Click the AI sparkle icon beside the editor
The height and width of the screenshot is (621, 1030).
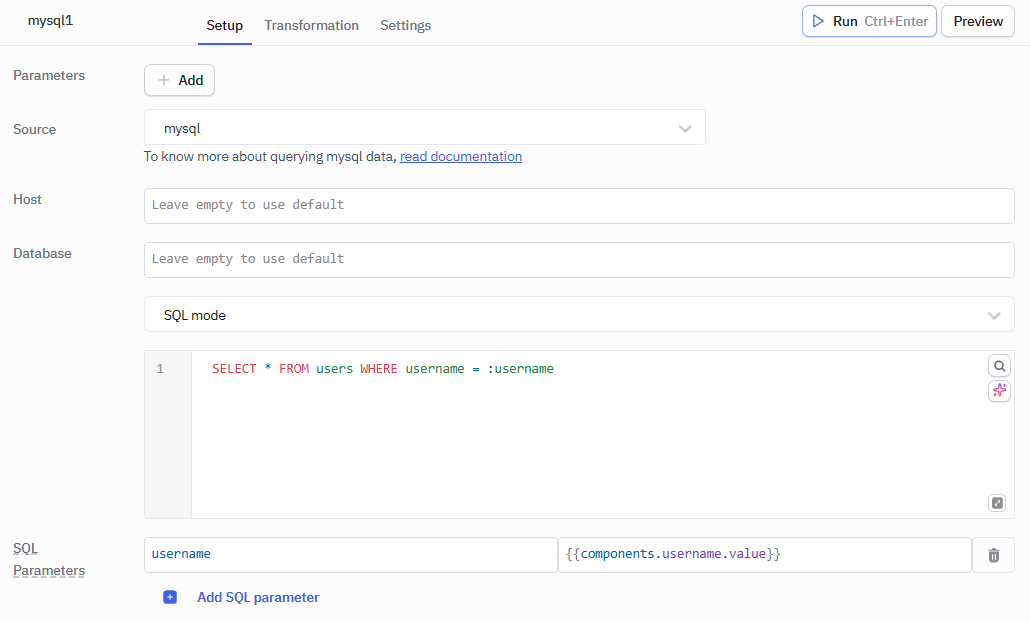(x=999, y=391)
